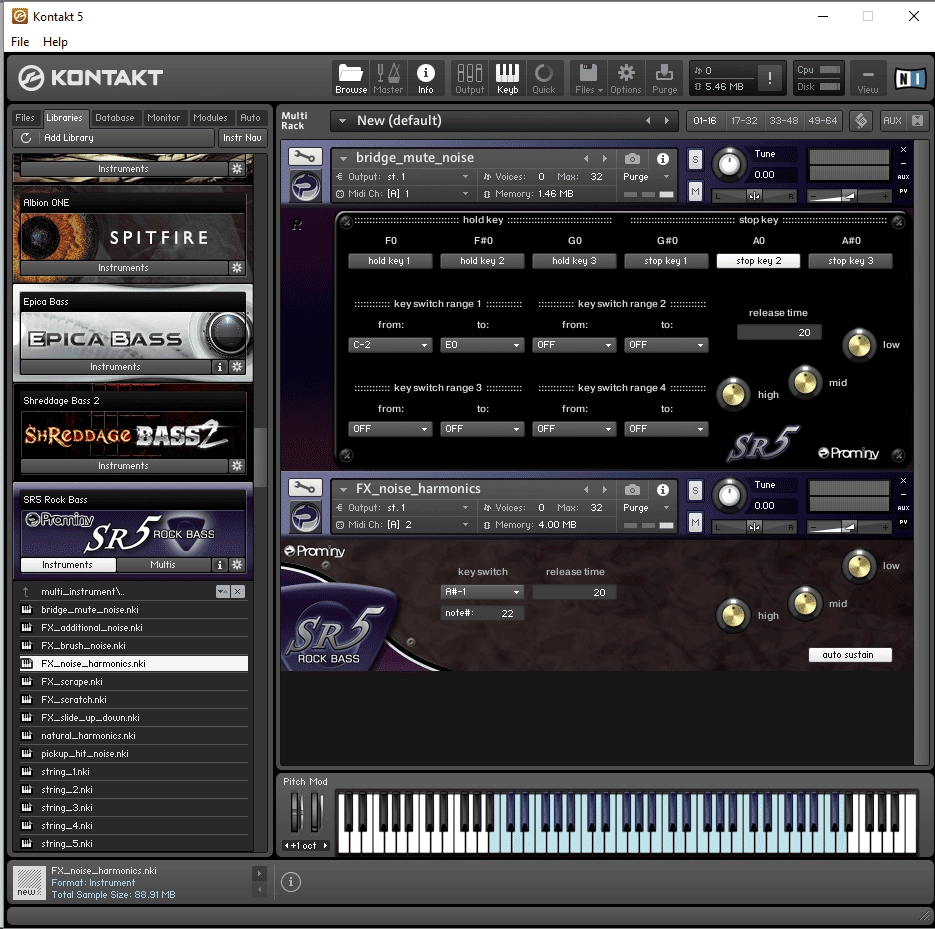Toggle the Keyb on-screen keyboard icon

(x=507, y=78)
